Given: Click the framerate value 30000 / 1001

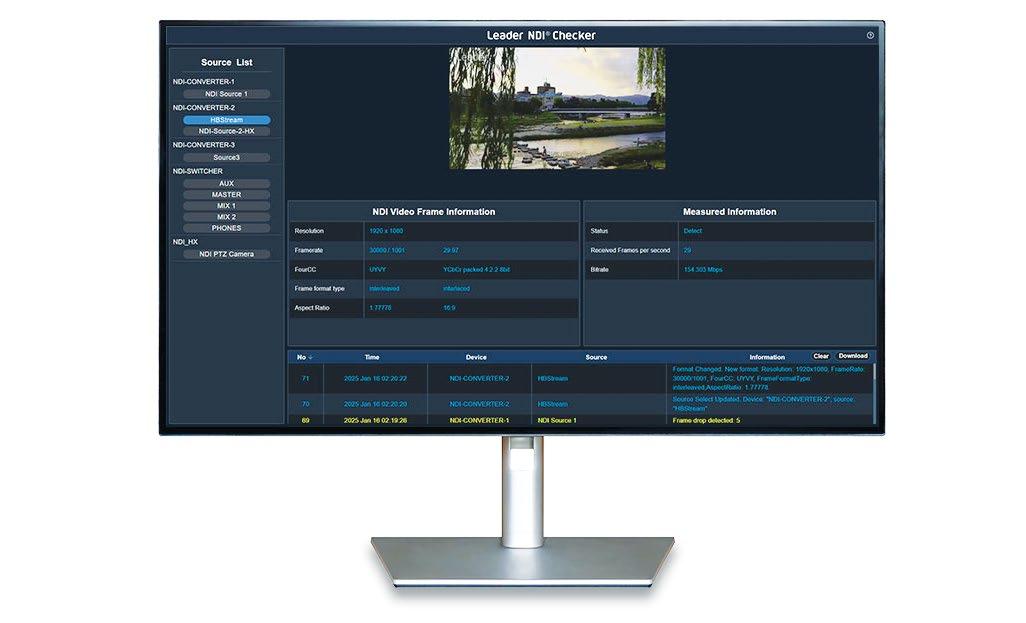Looking at the screenshot, I should pos(387,251).
